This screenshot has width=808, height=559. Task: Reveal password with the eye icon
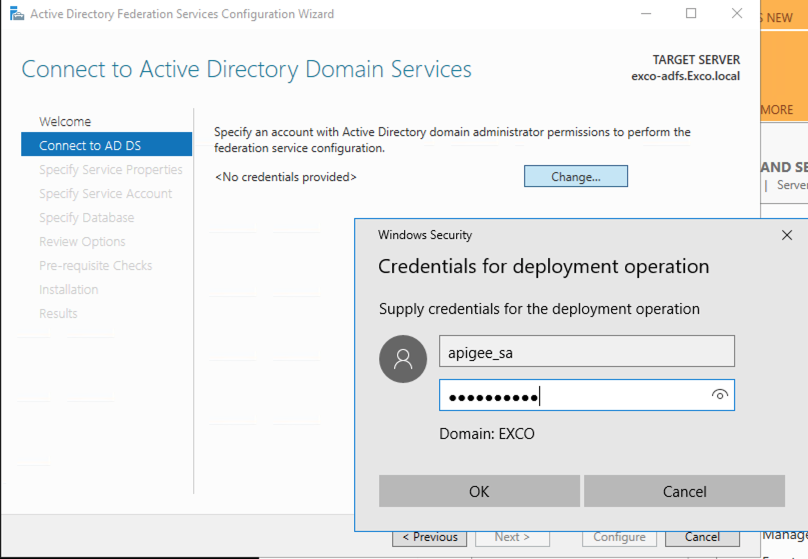[718, 395]
